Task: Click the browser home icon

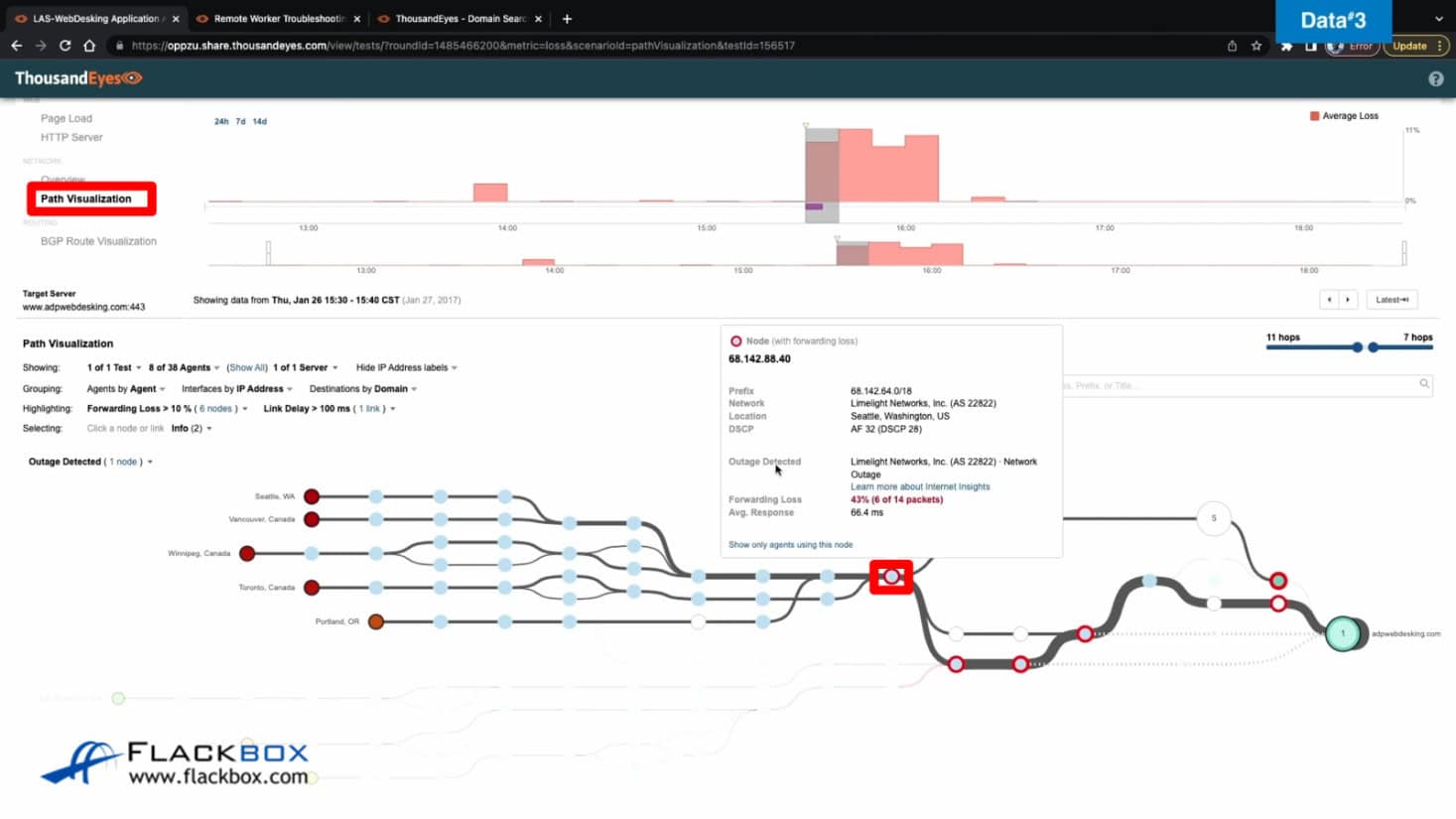Action: click(x=89, y=46)
